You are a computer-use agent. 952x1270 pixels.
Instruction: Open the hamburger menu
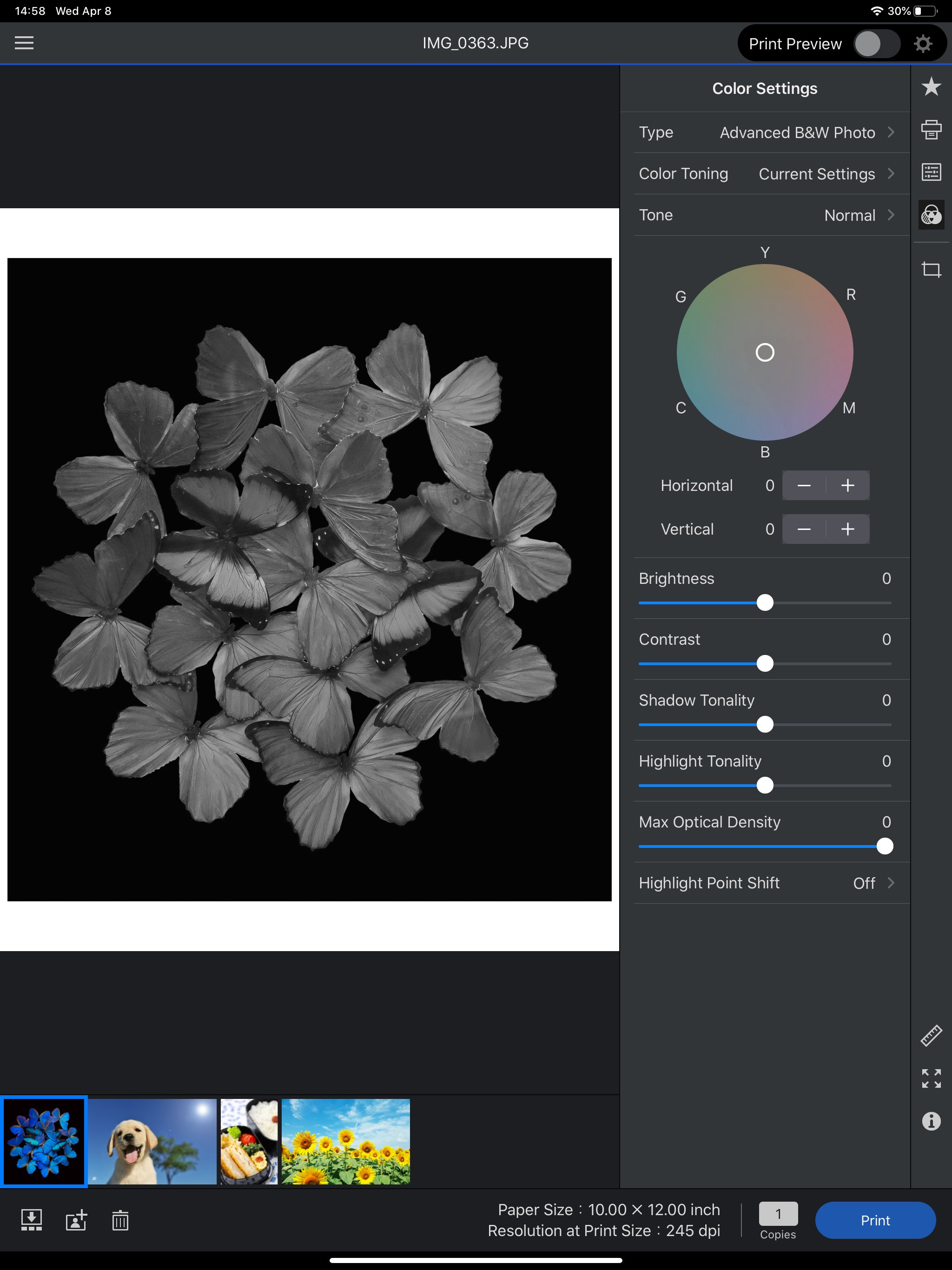pos(24,43)
